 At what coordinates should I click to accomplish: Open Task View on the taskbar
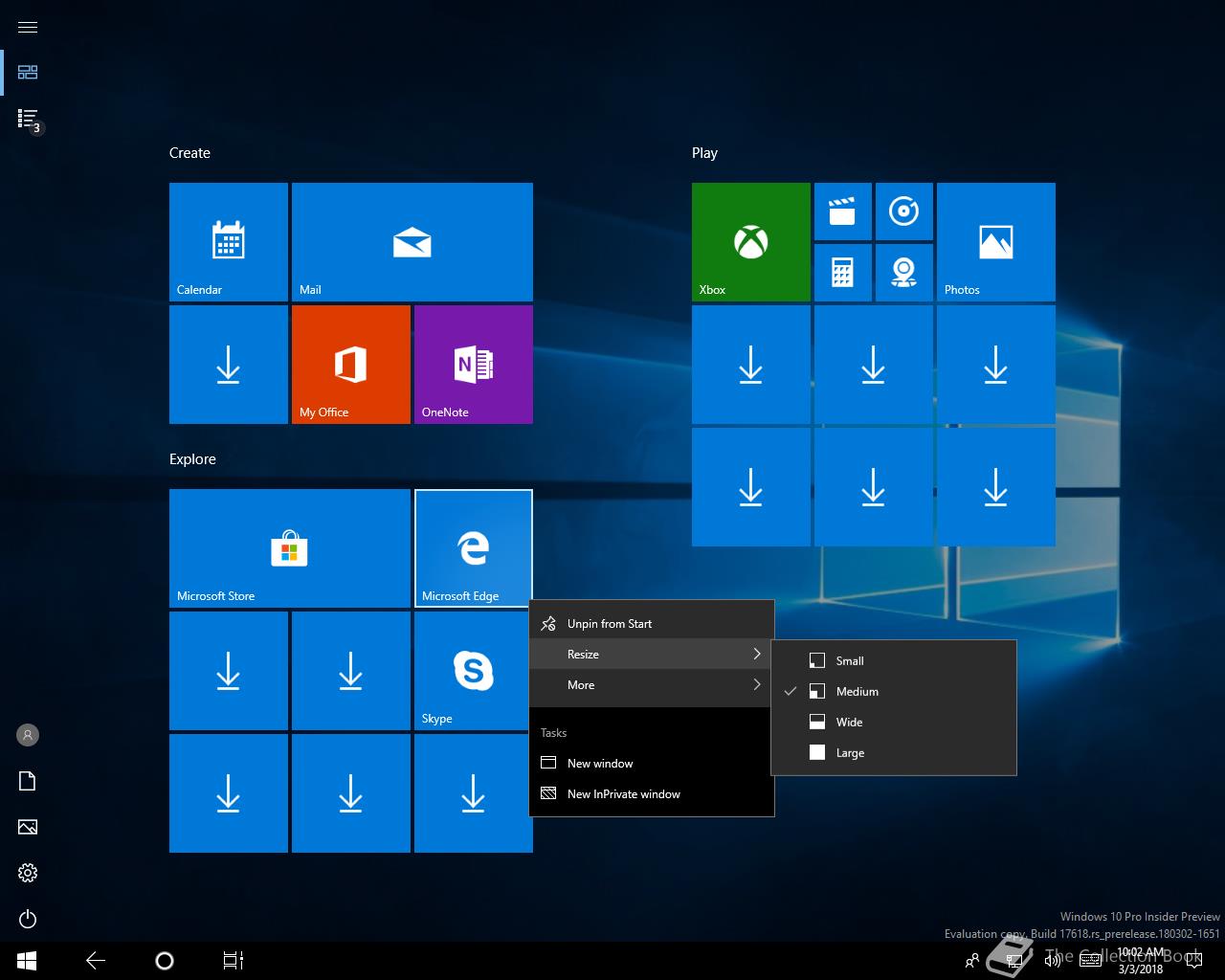pyautogui.click(x=234, y=960)
